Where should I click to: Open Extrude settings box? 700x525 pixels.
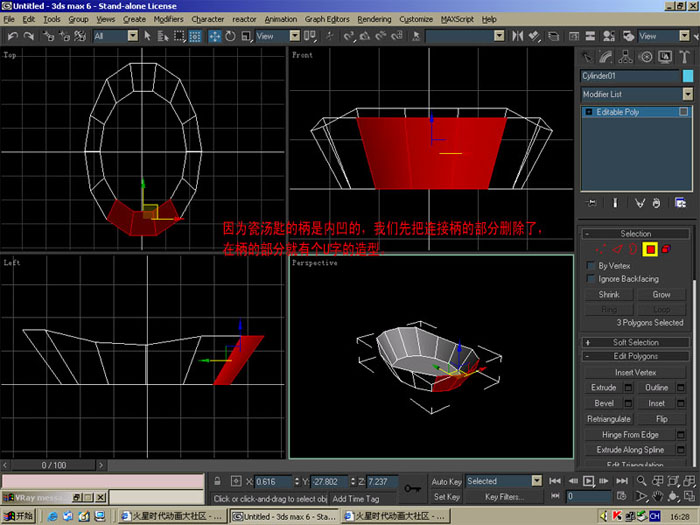[x=629, y=388]
